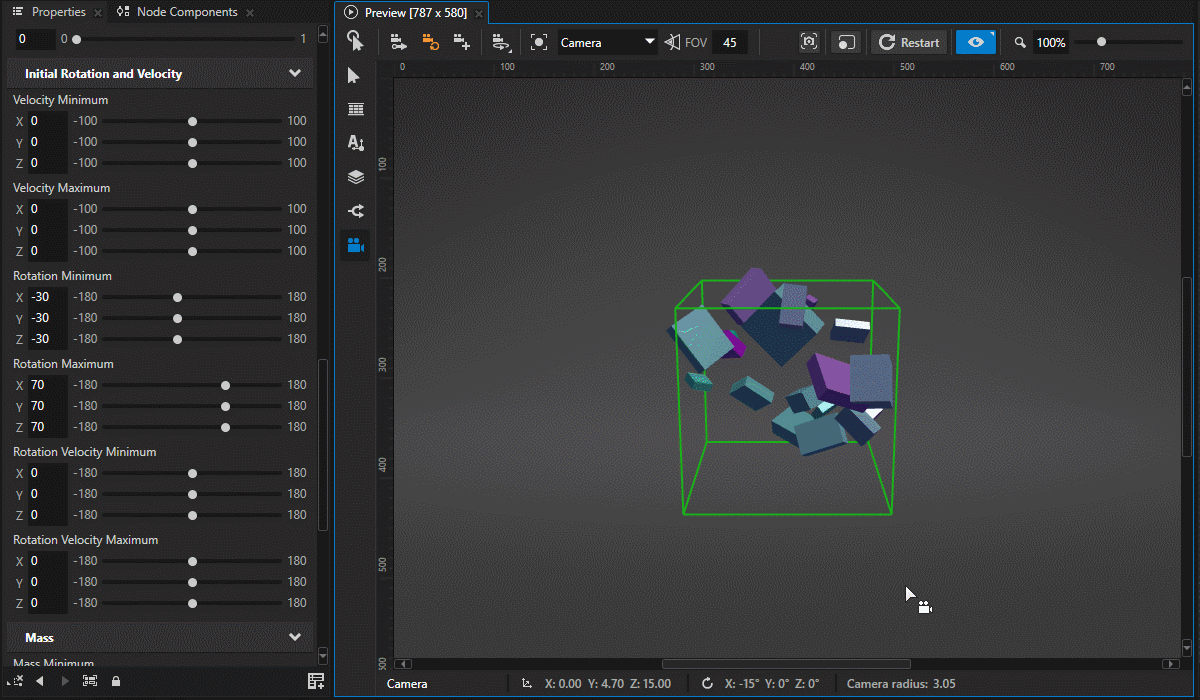Collapse the Initial Rotation and Velocity section
1200x700 pixels.
[x=295, y=73]
